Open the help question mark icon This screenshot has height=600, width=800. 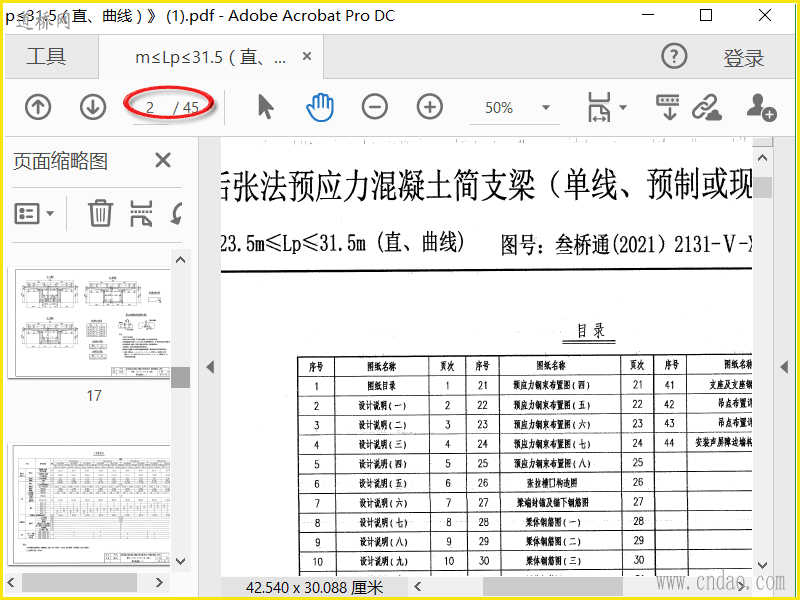[x=674, y=56]
